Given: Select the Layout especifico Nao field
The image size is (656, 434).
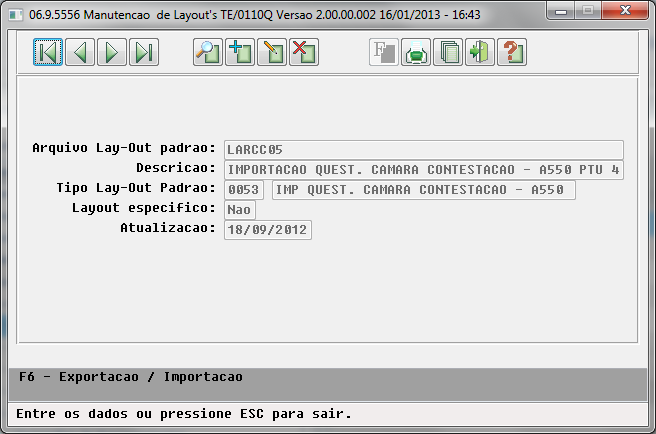Looking at the screenshot, I should pos(240,210).
